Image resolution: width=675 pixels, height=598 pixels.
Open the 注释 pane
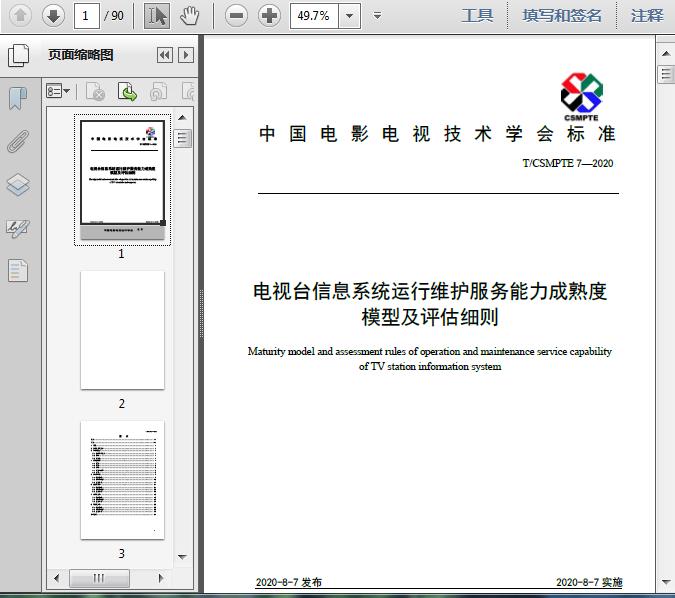tap(647, 16)
